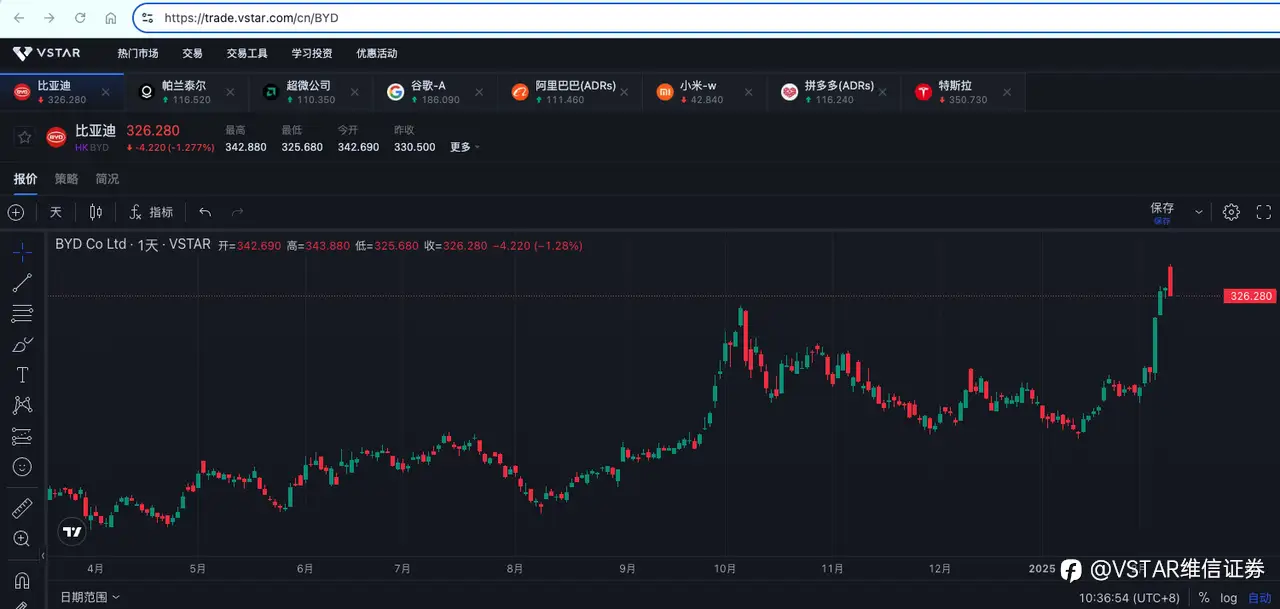Screen dimensions: 1280x609
Task: Click the browser forward arrow
Action: [49, 18]
